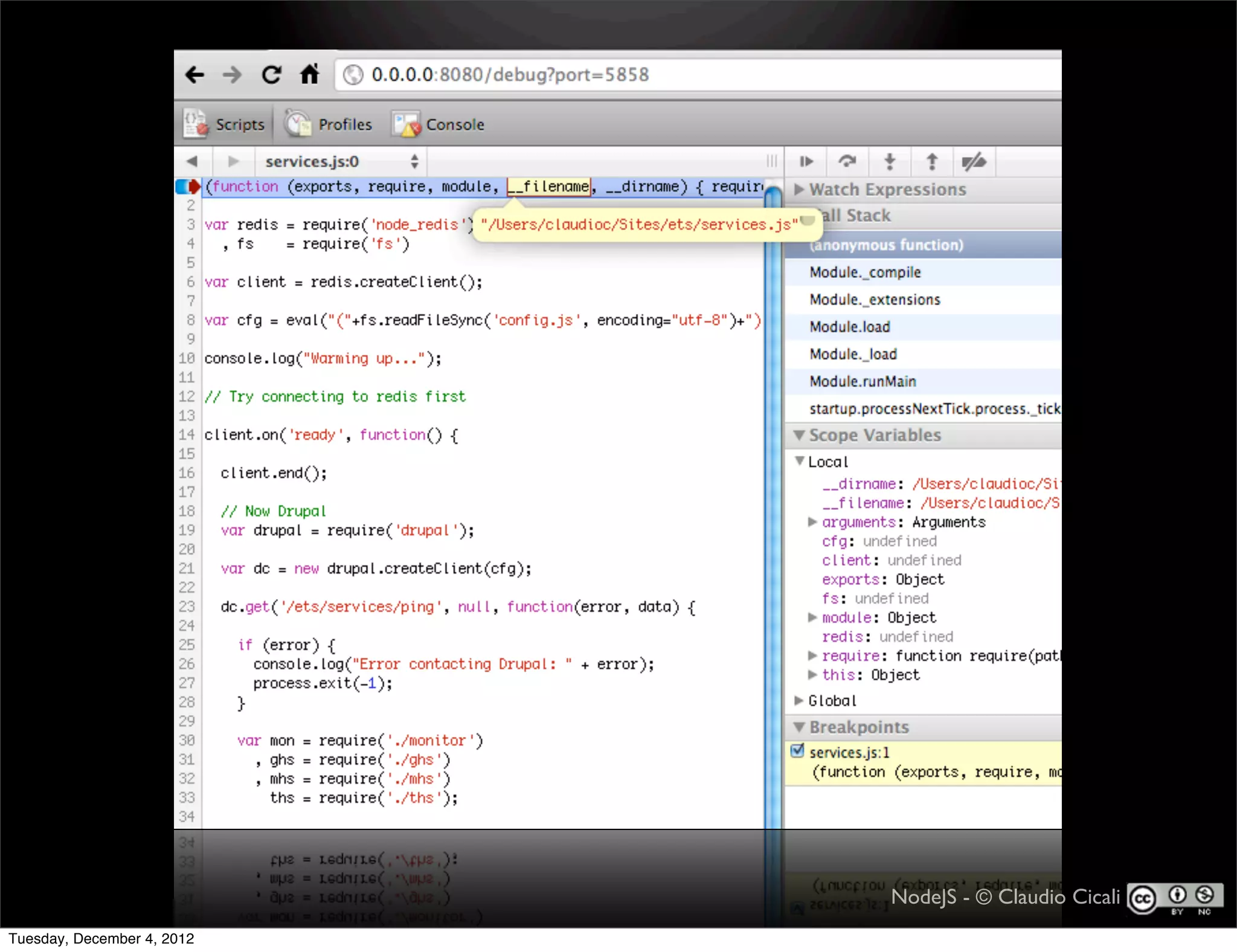This screenshot has width=1237, height=952.
Task: Click the breakpoint marker on line 1
Action: click(x=188, y=187)
